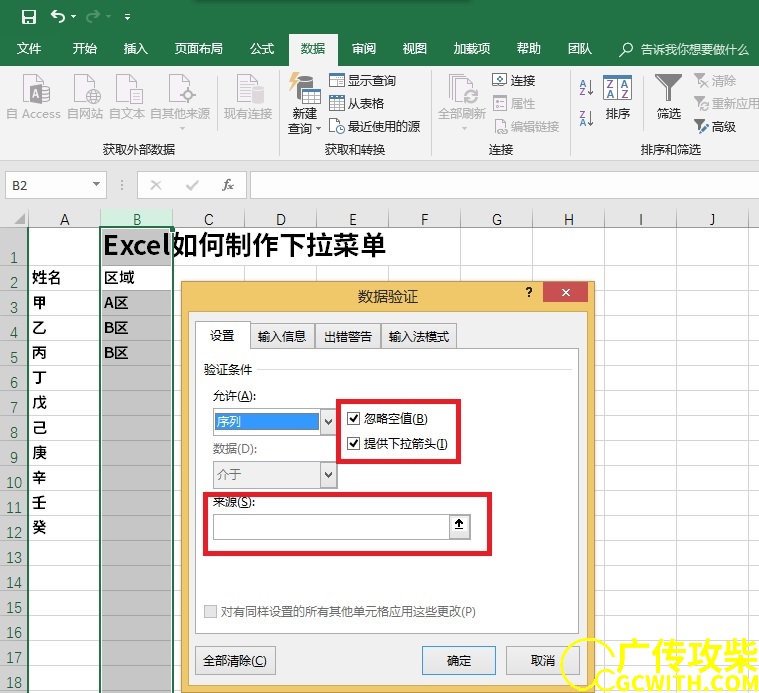Switch to the 加载项 ribbon tab
759x693 pixels.
[471, 49]
